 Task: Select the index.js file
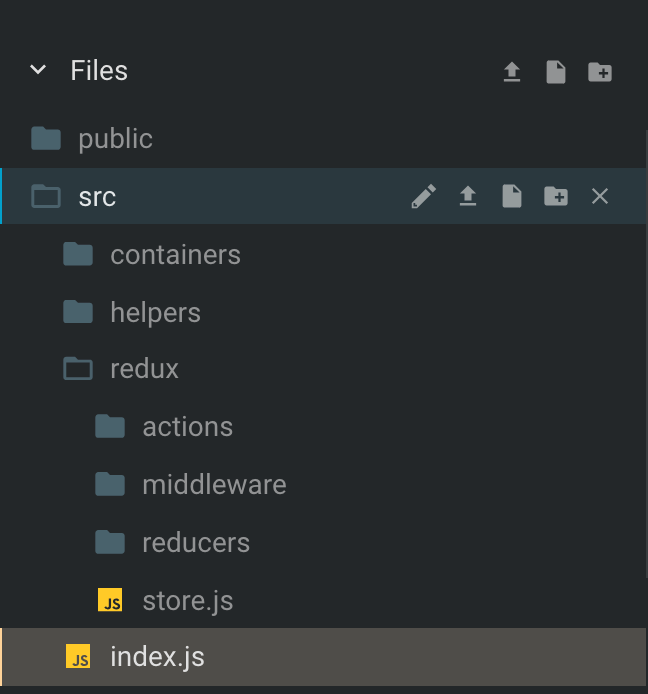click(x=324, y=656)
